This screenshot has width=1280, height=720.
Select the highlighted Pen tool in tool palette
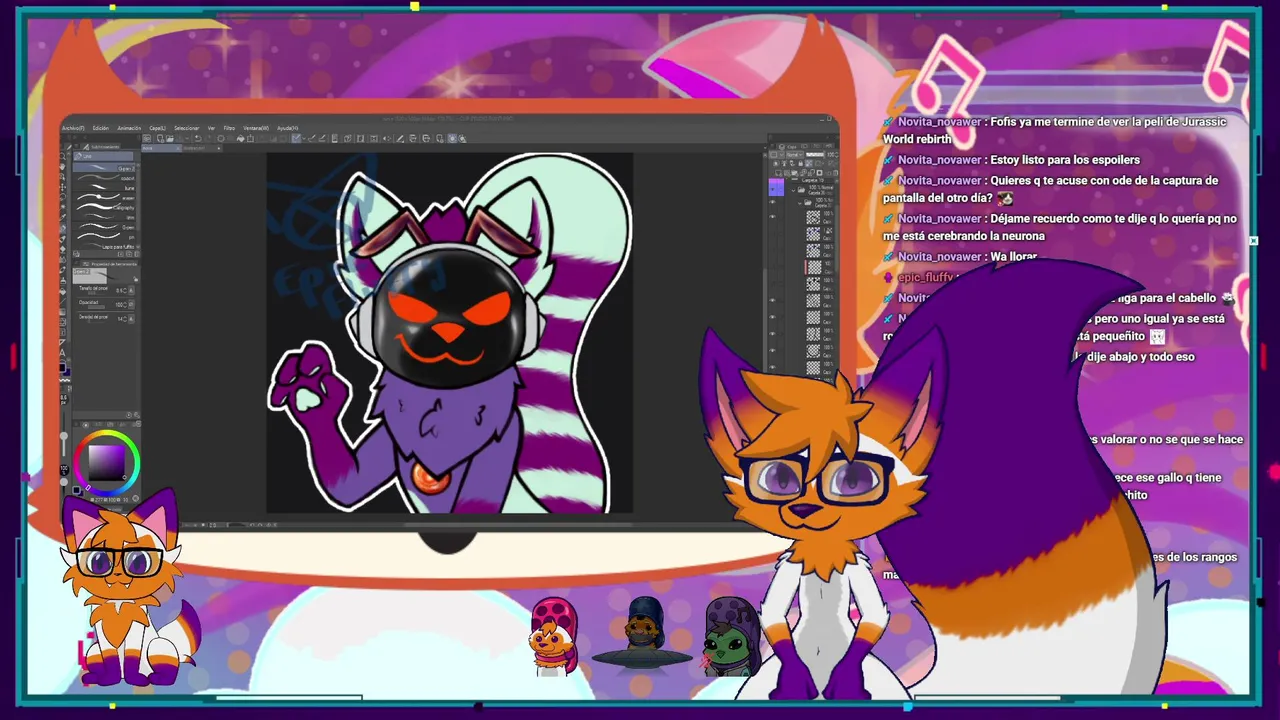tap(63, 228)
